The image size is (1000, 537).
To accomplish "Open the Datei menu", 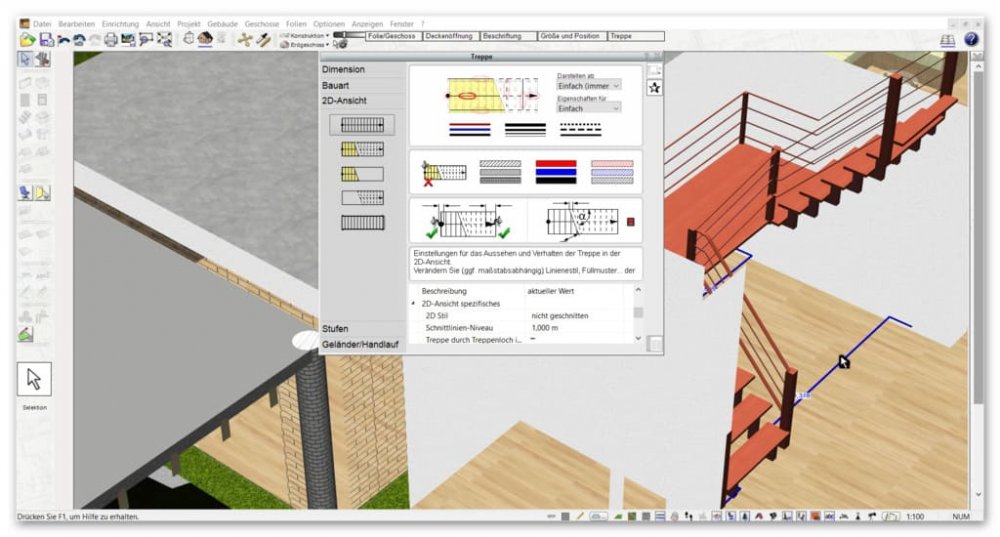I will coord(41,24).
